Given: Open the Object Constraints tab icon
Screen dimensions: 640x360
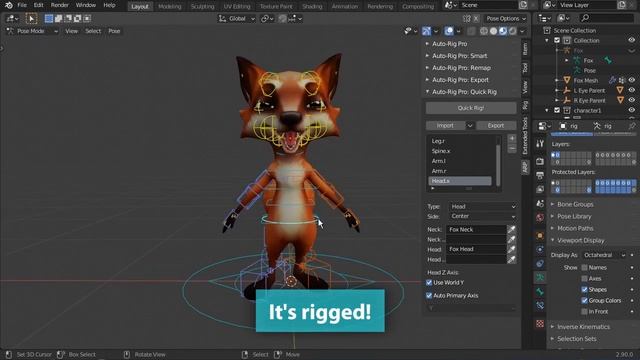Looking at the screenshot, I should point(540,264).
